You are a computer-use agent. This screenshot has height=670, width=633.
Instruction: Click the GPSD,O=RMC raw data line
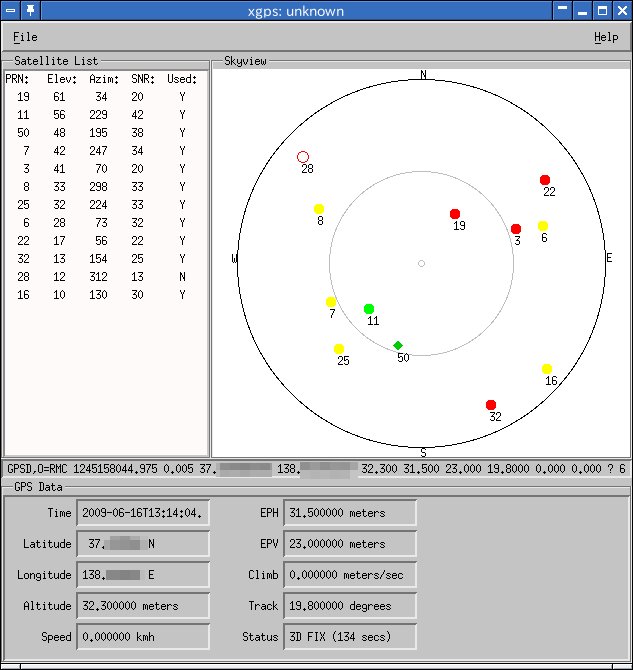(x=316, y=469)
